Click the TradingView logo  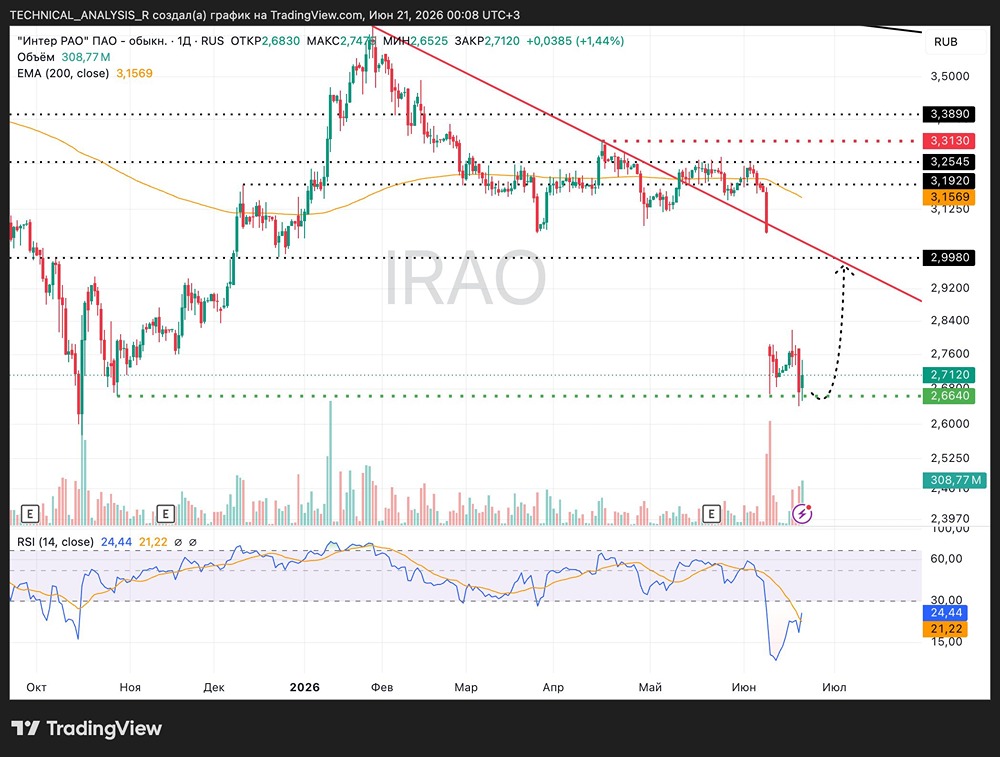tap(87, 728)
